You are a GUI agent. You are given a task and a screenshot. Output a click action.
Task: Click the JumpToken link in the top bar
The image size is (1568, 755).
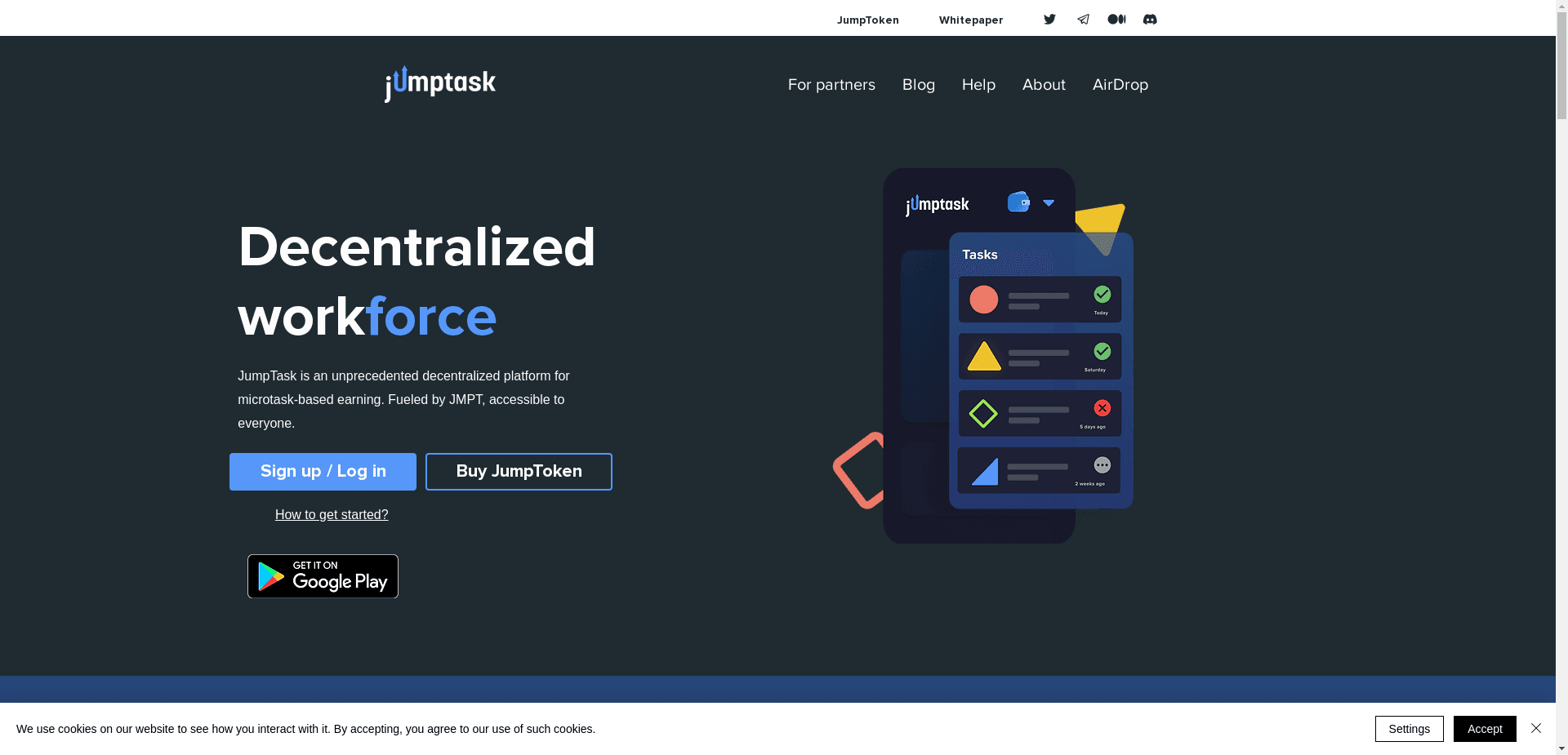(x=867, y=20)
